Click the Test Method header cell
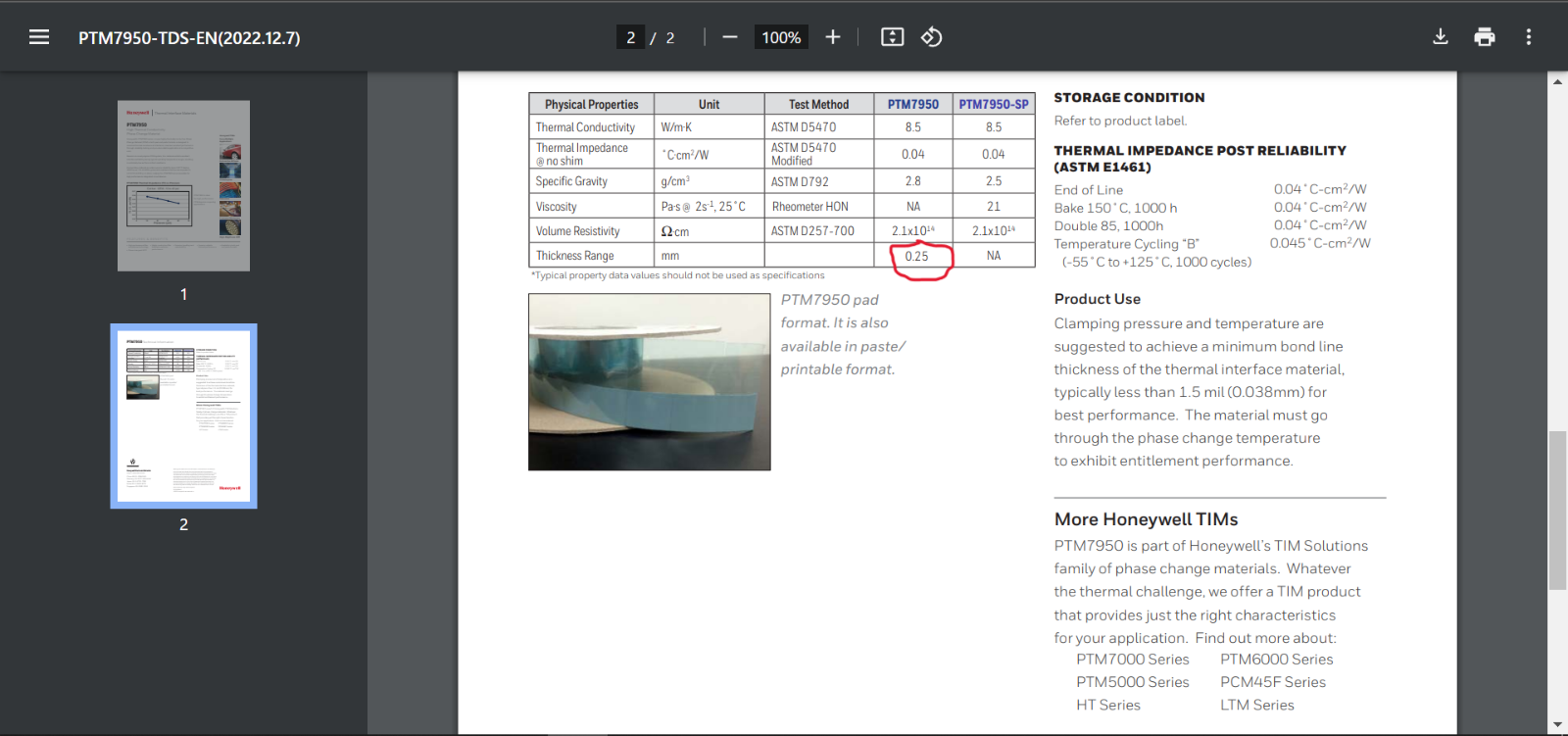 (819, 104)
